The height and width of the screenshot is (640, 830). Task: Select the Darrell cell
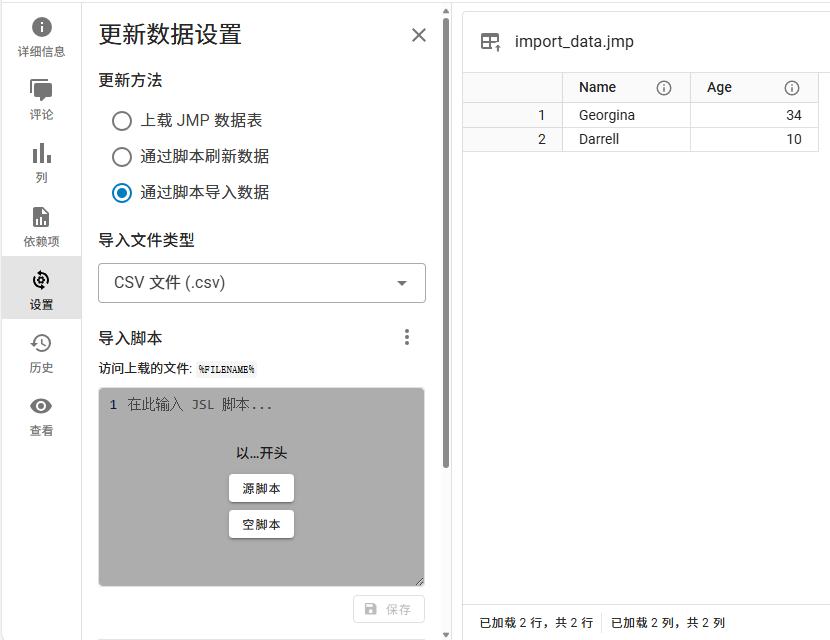point(626,139)
